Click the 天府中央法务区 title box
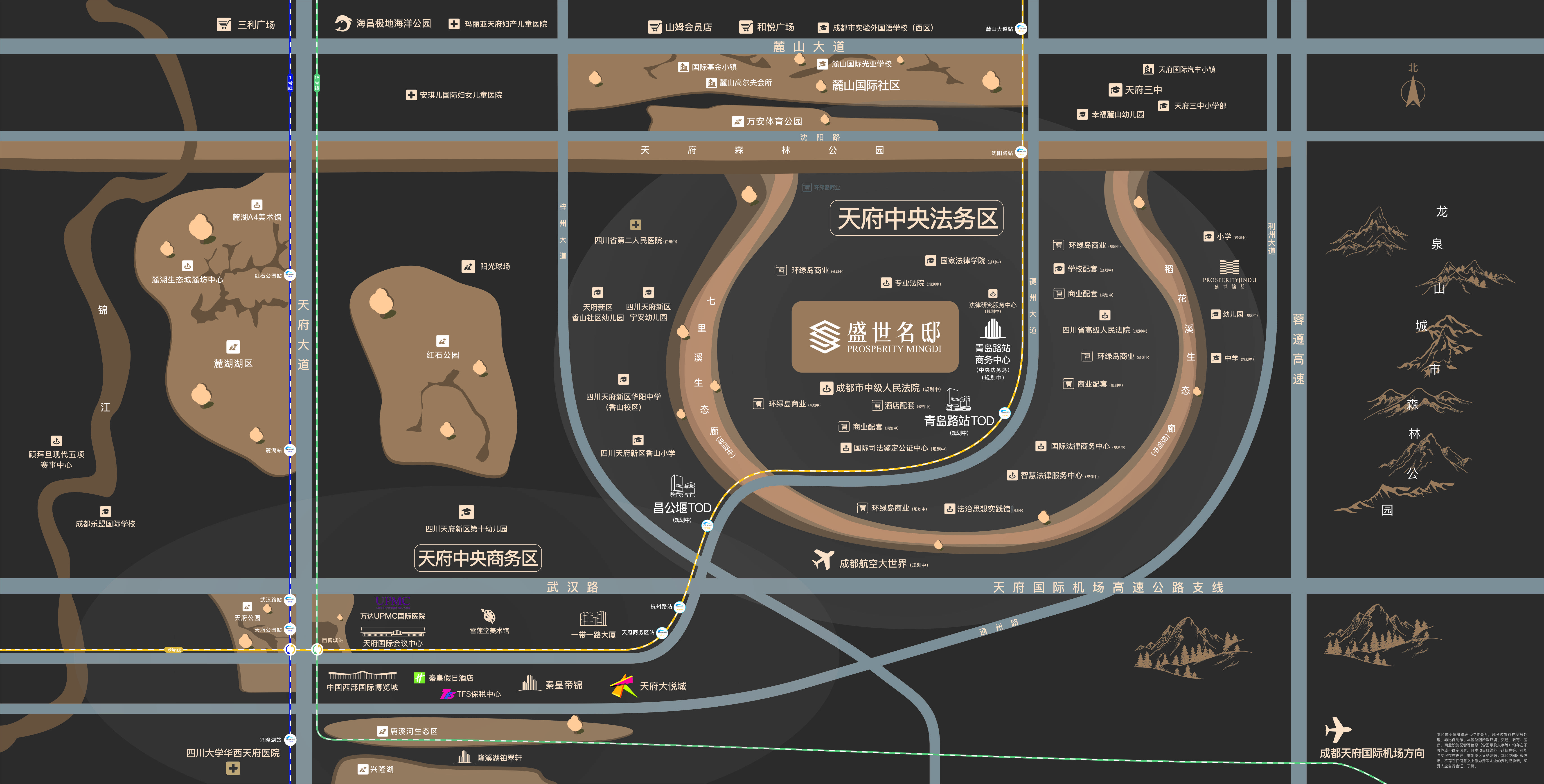 tap(916, 218)
